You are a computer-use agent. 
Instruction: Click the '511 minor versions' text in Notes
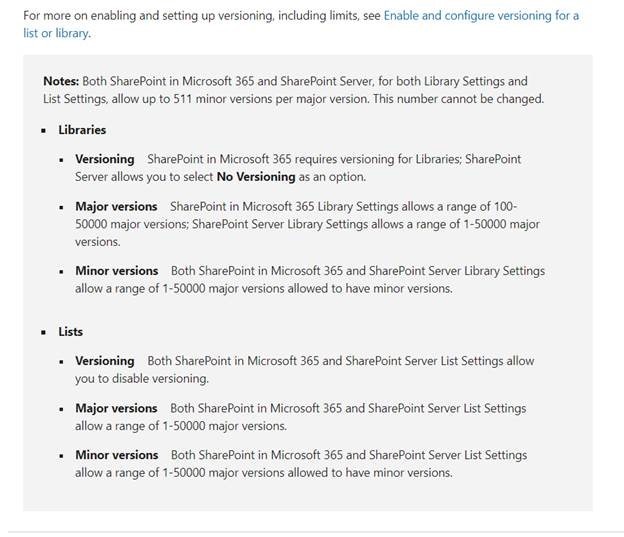point(222,98)
